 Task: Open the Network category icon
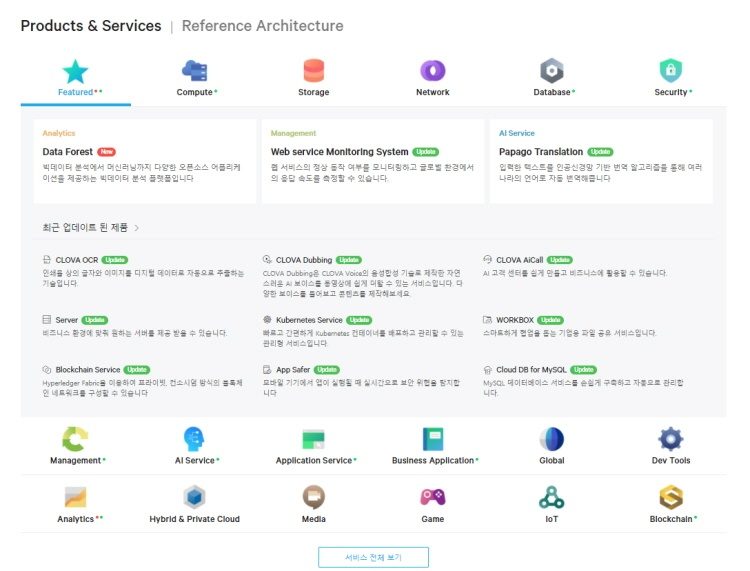(432, 71)
